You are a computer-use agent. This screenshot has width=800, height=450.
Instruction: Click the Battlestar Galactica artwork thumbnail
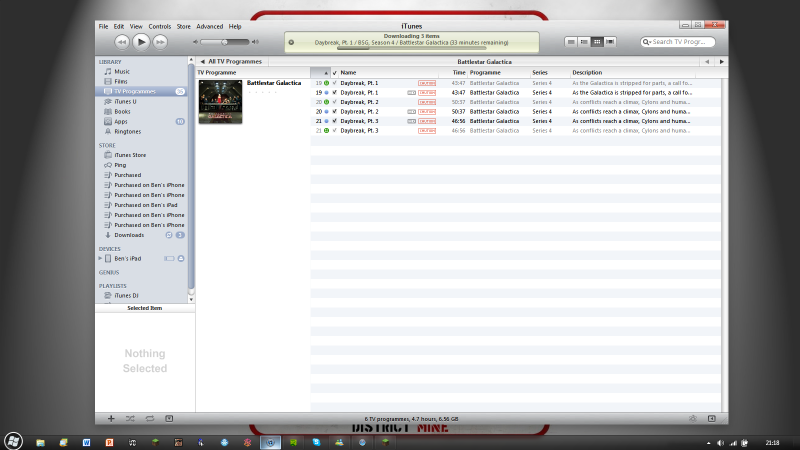220,102
